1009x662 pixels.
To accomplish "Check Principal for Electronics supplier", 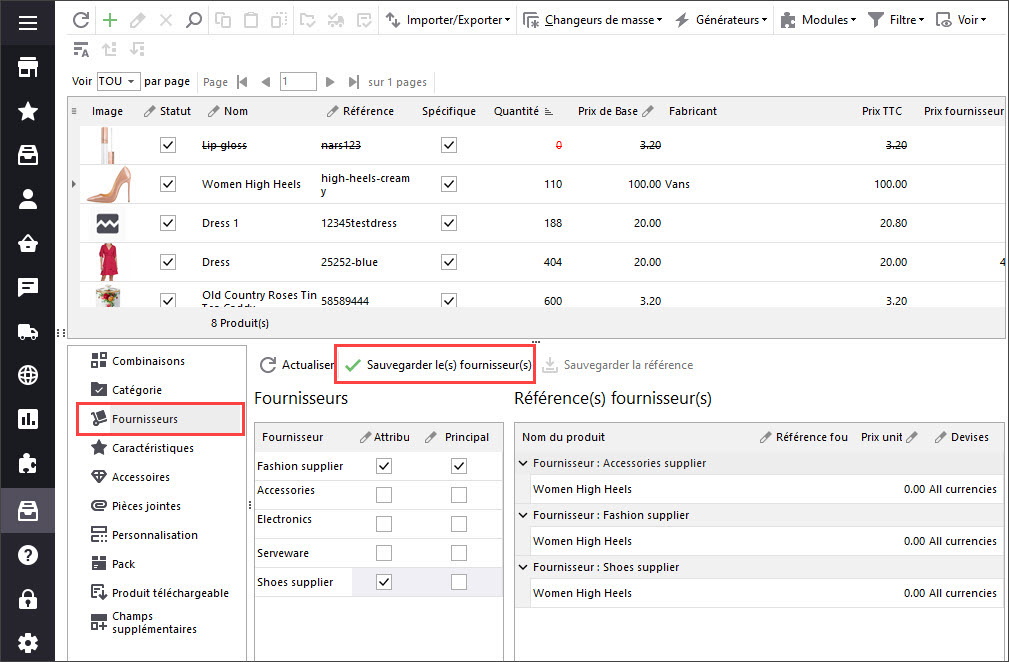I will [459, 524].
